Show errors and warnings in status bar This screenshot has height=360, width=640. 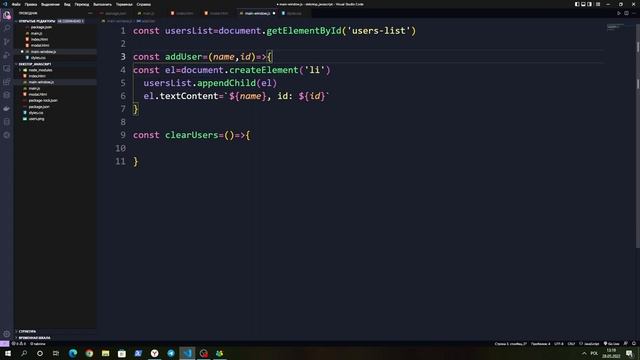tap(19, 344)
